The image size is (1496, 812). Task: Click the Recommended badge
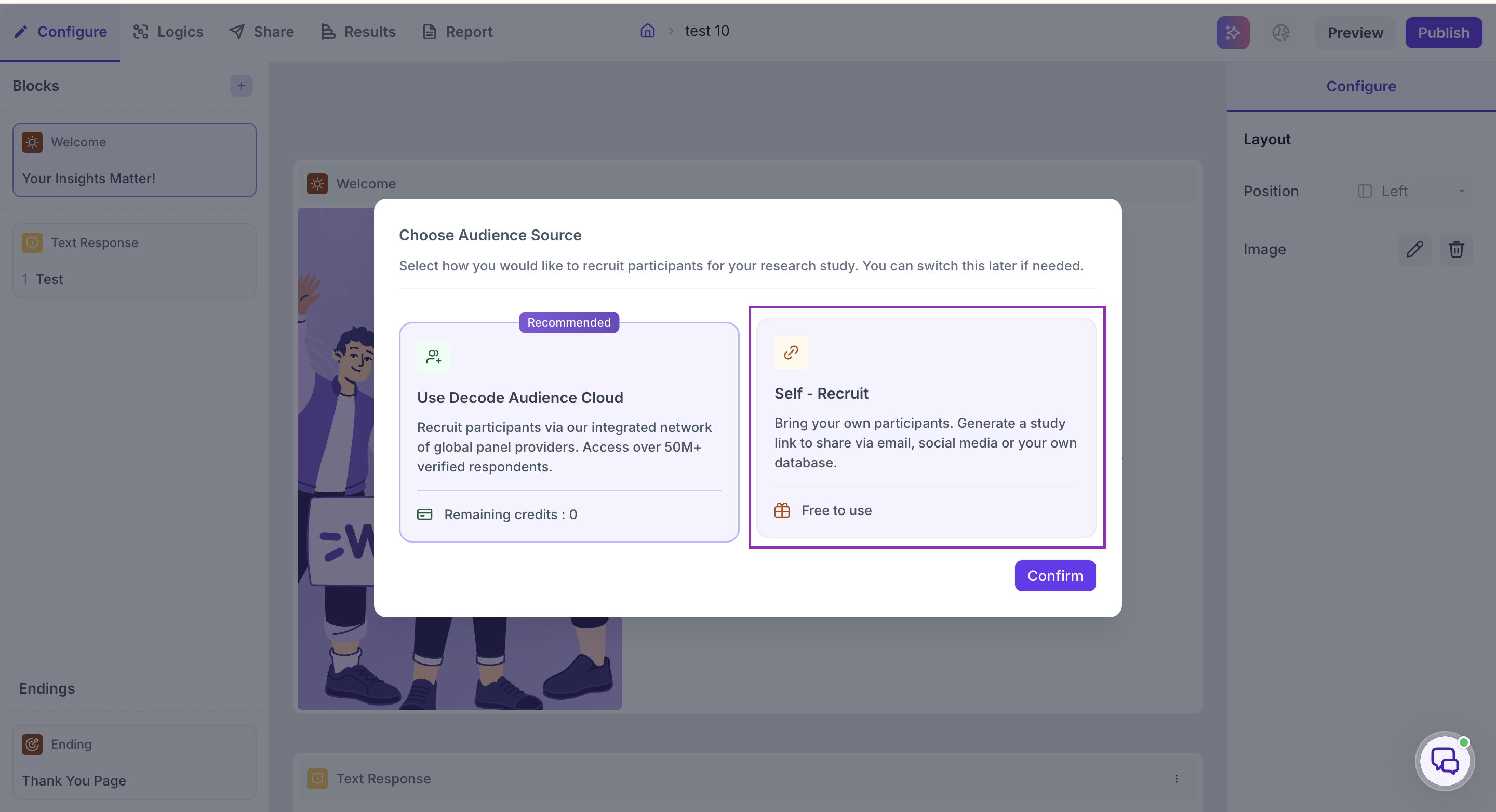point(569,322)
